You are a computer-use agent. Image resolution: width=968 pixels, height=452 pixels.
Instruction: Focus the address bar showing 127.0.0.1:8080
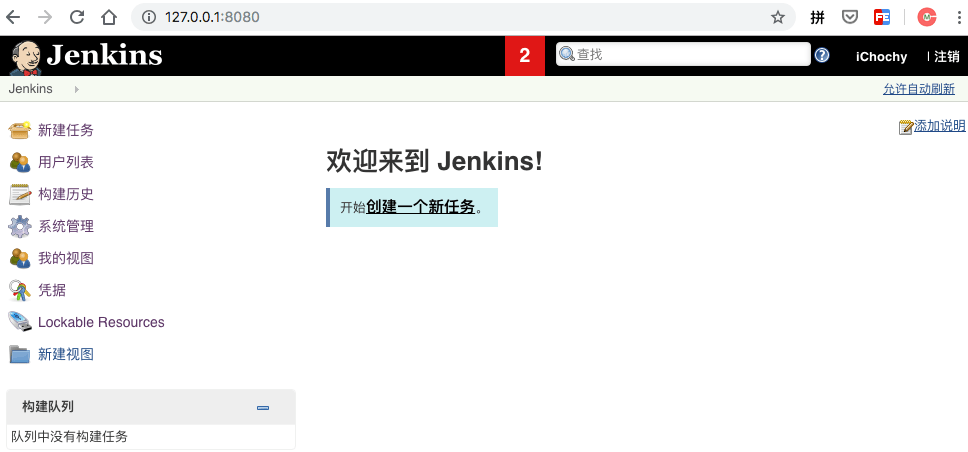click(463, 17)
